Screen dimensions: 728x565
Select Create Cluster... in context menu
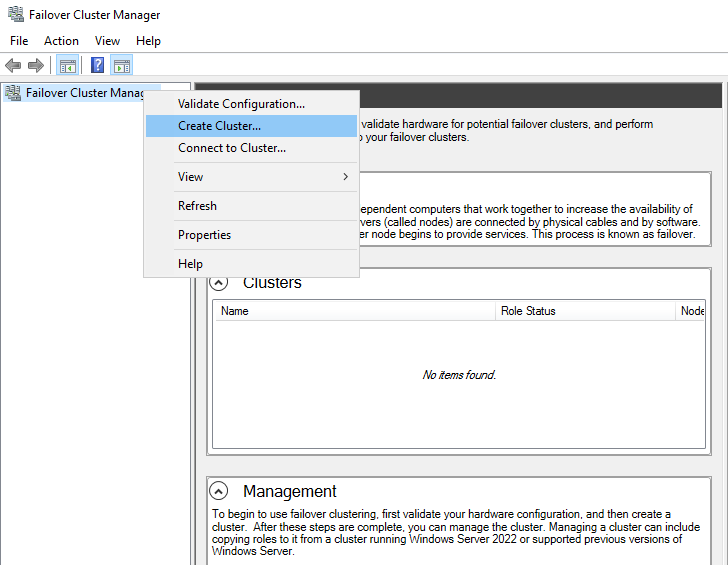pos(251,126)
